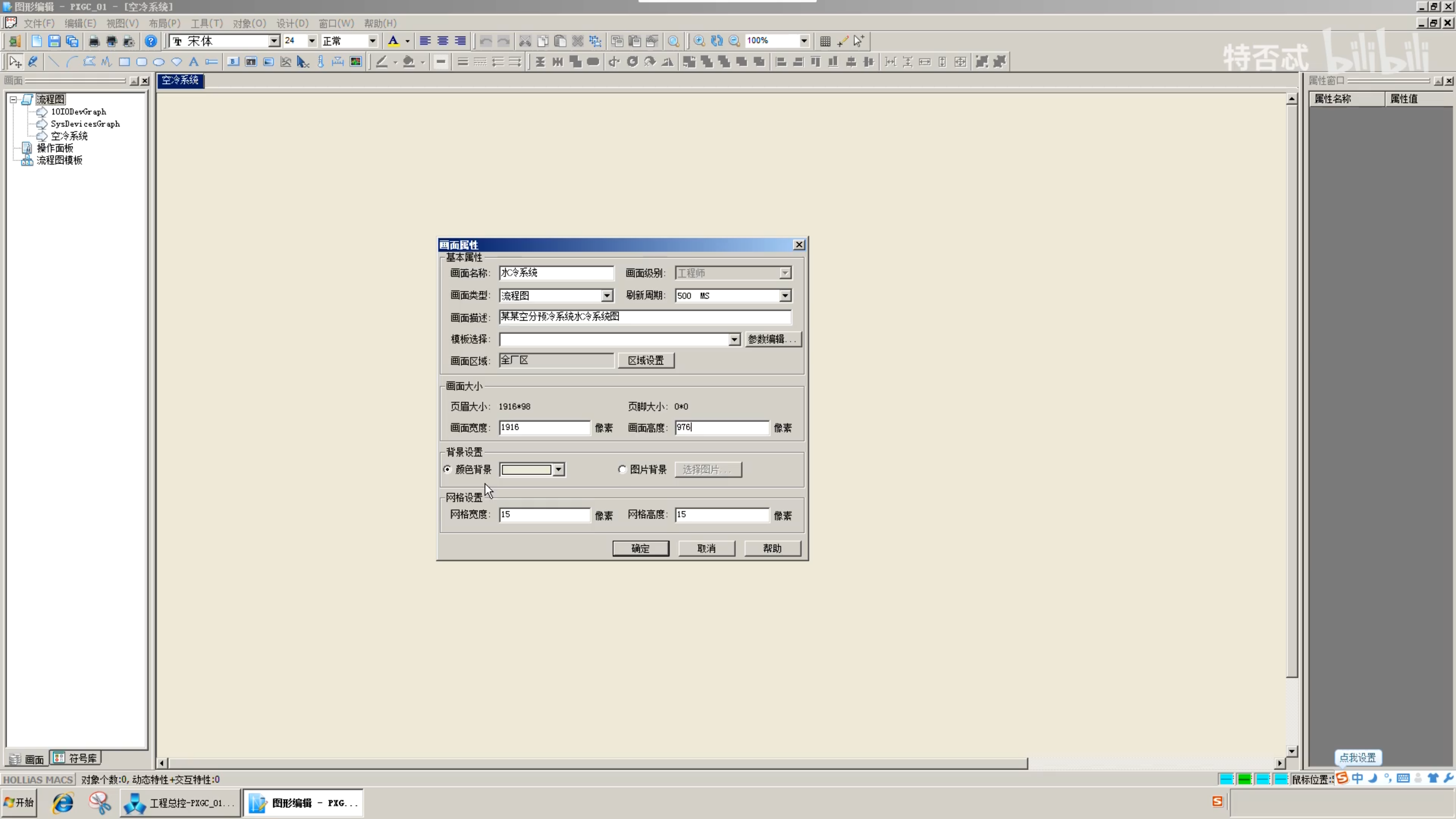Click the thermometer tool icon
This screenshot has width=1456, height=819.
pyautogui.click(x=320, y=62)
